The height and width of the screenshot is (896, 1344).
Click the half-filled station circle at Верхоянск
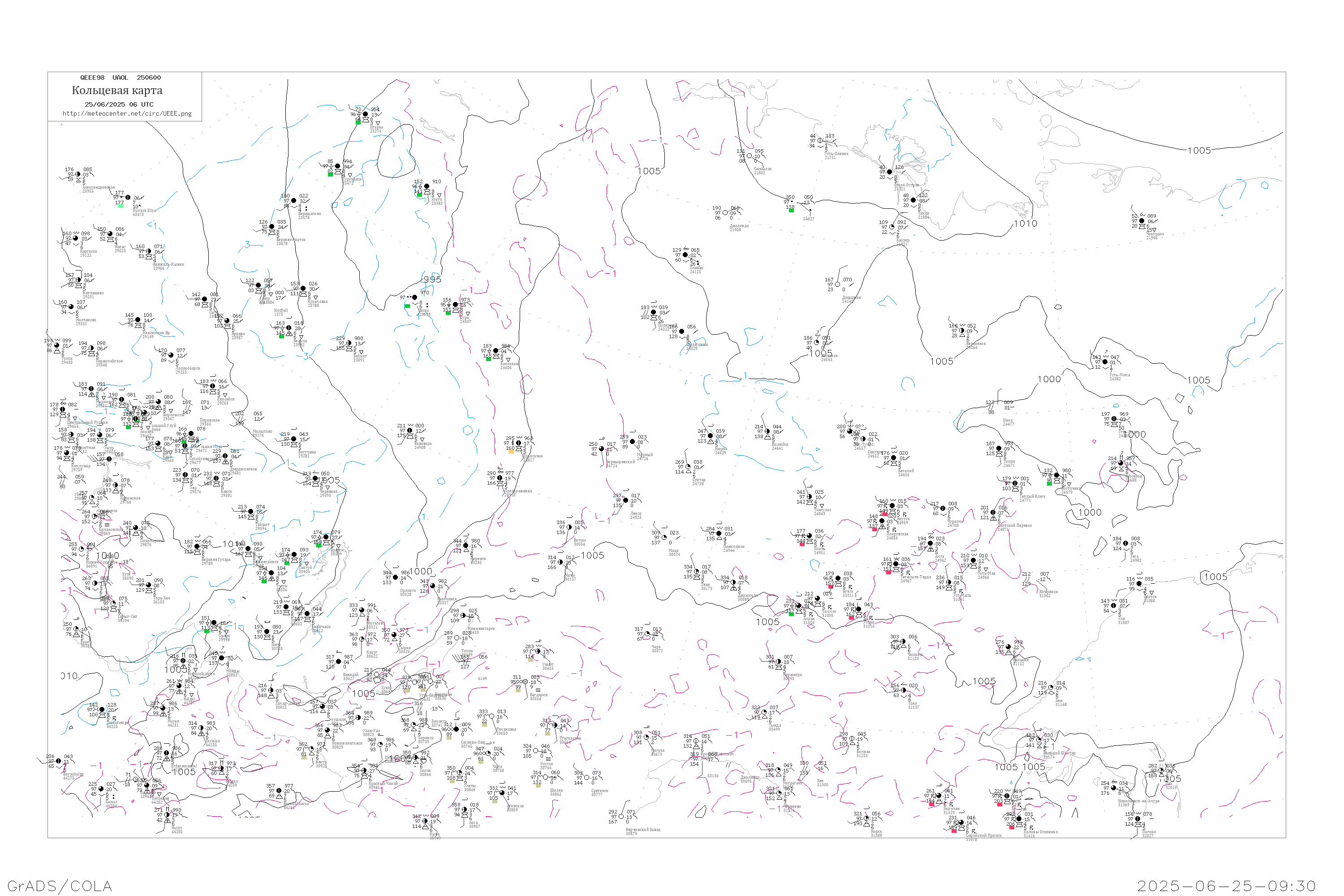pyautogui.click(x=962, y=330)
